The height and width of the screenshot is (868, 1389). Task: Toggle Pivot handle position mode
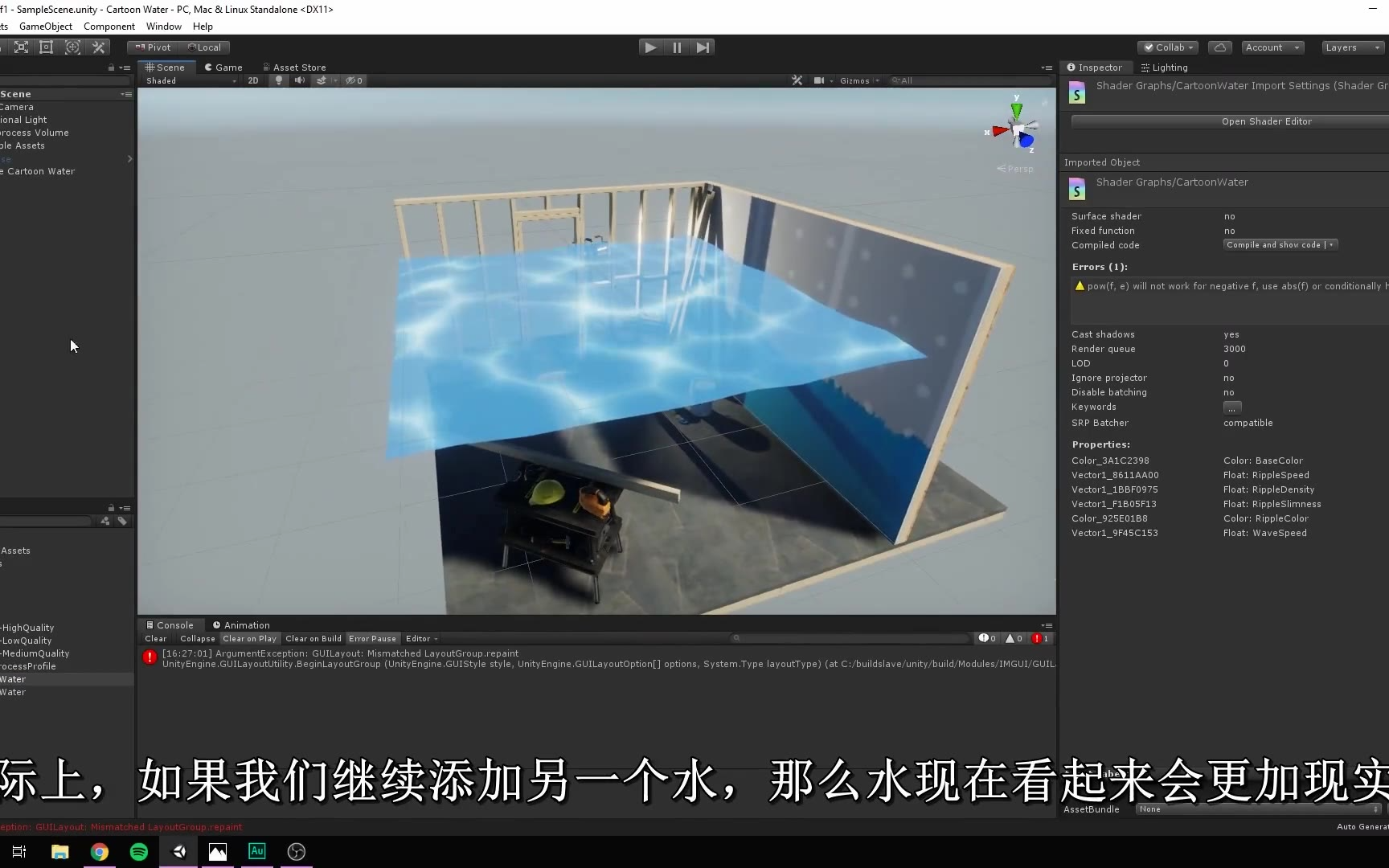(x=153, y=47)
